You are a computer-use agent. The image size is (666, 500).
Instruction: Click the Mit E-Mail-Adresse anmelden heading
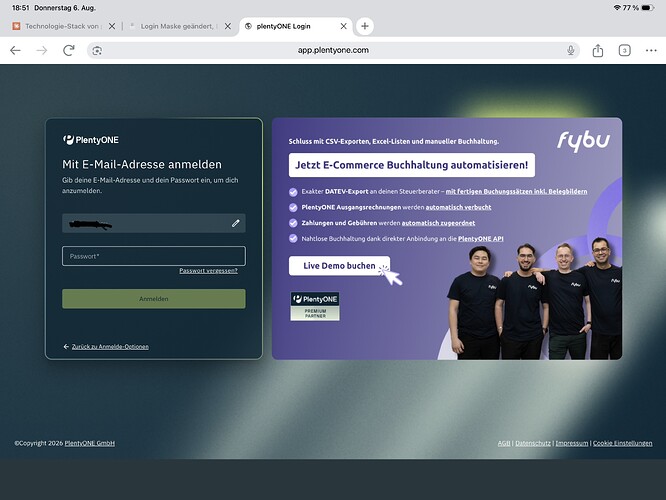142,164
